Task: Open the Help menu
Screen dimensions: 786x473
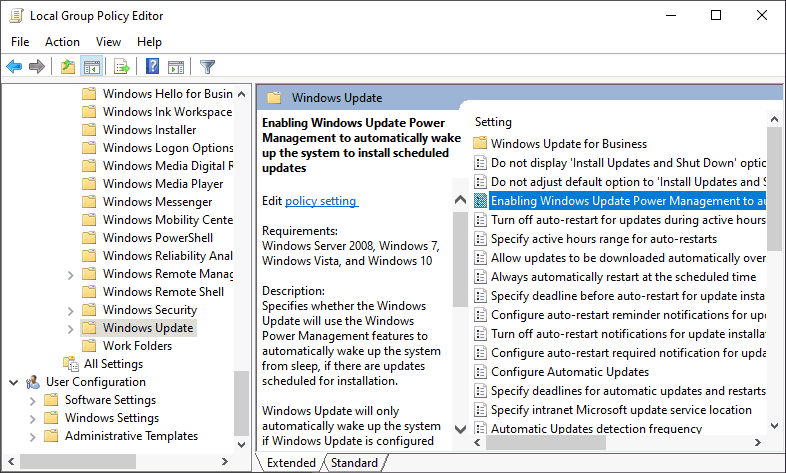Action: click(149, 42)
